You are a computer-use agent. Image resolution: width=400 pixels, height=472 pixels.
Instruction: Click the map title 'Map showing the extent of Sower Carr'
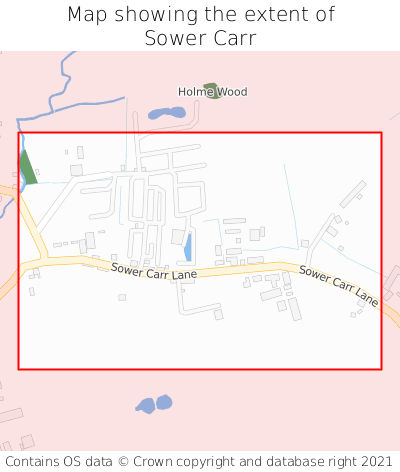[x=201, y=26]
